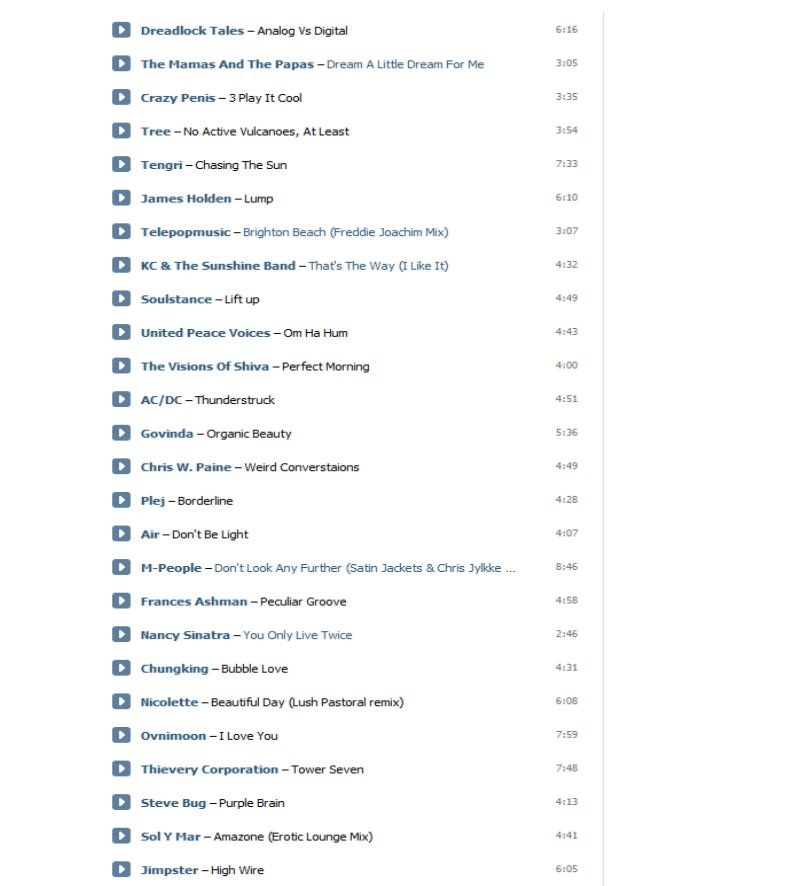Open artist Nicolette
This screenshot has height=886, width=800.
[x=169, y=702]
